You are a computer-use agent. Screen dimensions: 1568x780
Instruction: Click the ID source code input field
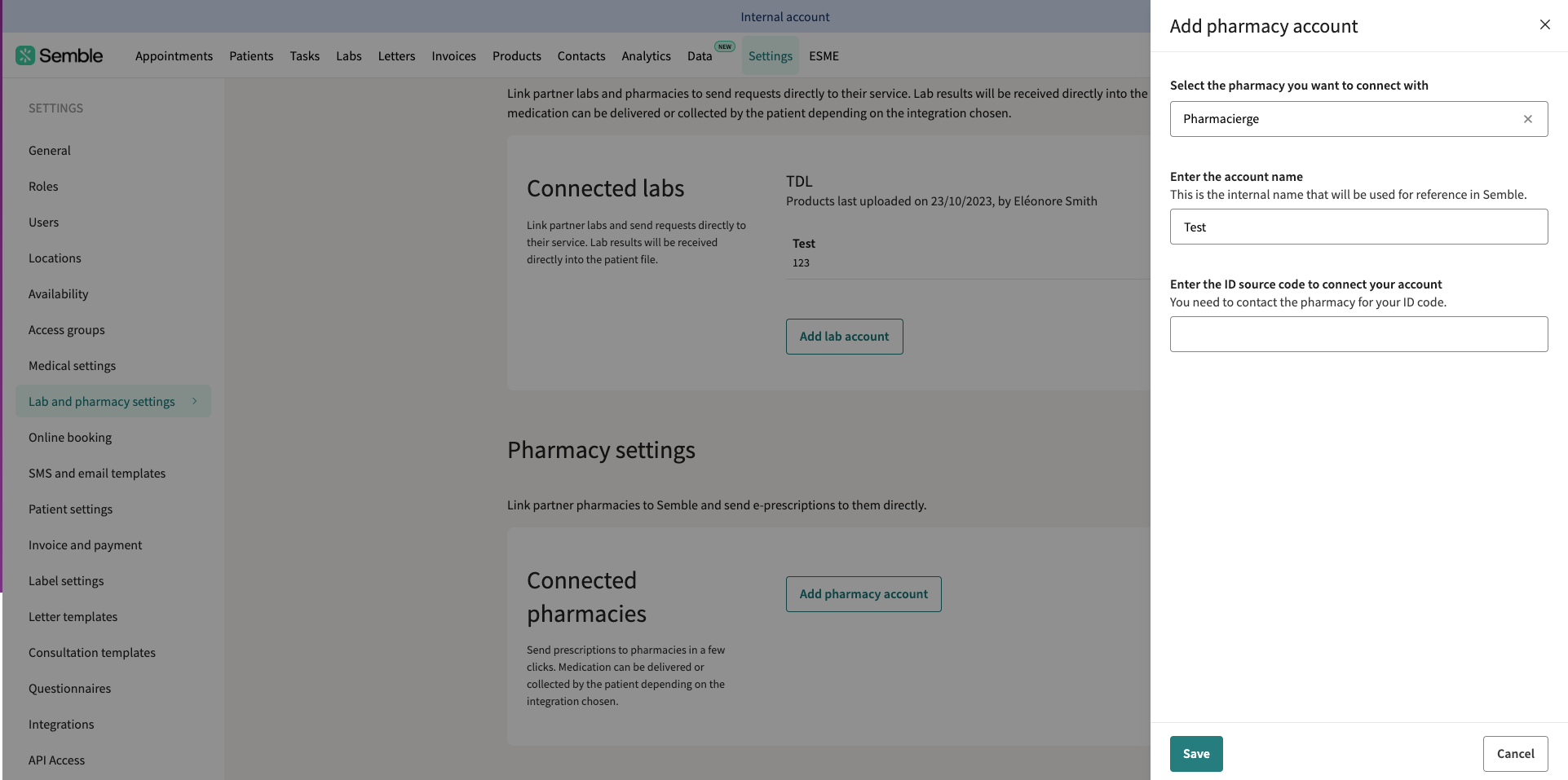tap(1358, 334)
